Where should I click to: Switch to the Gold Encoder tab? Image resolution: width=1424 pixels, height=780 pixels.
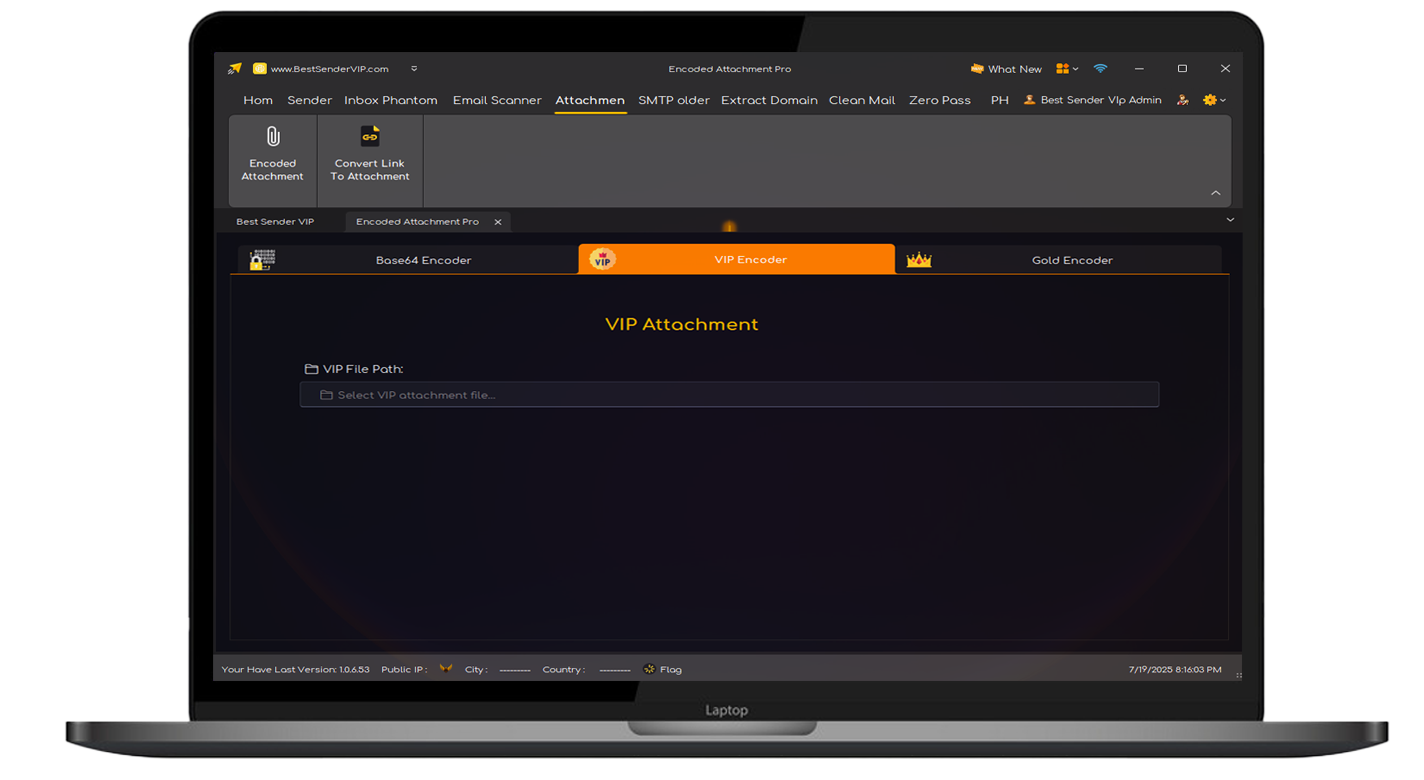pos(1060,260)
